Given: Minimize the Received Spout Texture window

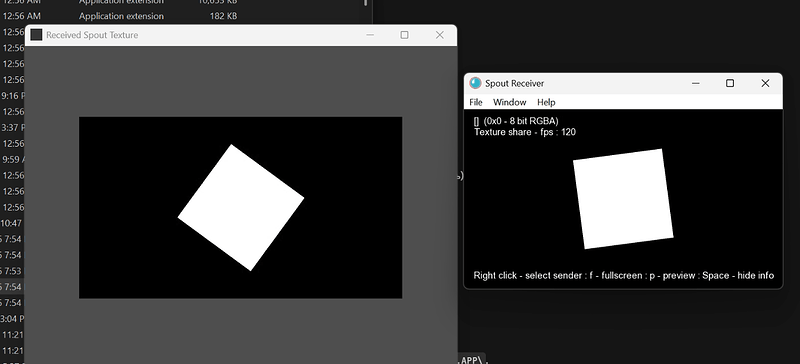Looking at the screenshot, I should 370,35.
